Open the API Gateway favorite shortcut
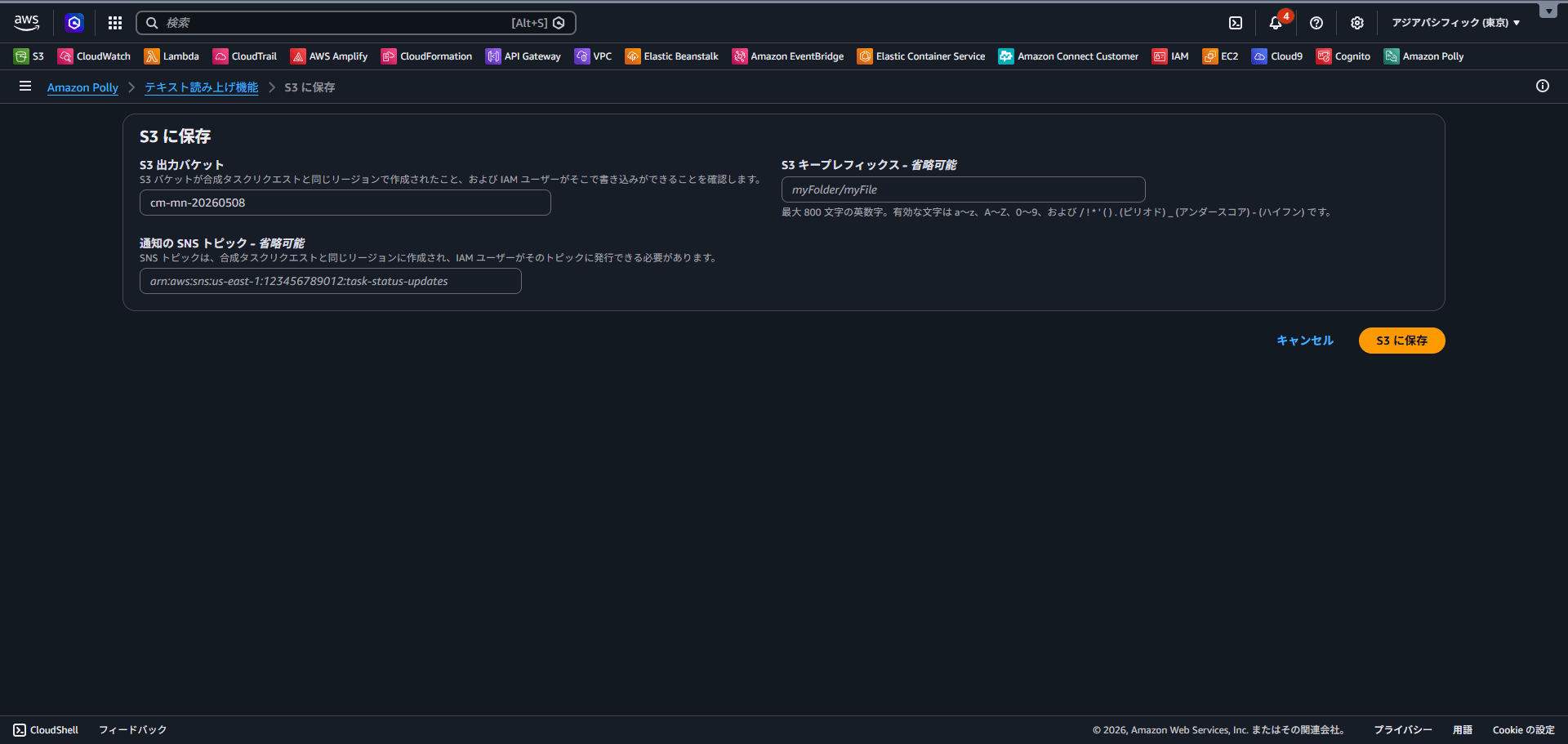This screenshot has width=1568, height=744. pyautogui.click(x=523, y=56)
